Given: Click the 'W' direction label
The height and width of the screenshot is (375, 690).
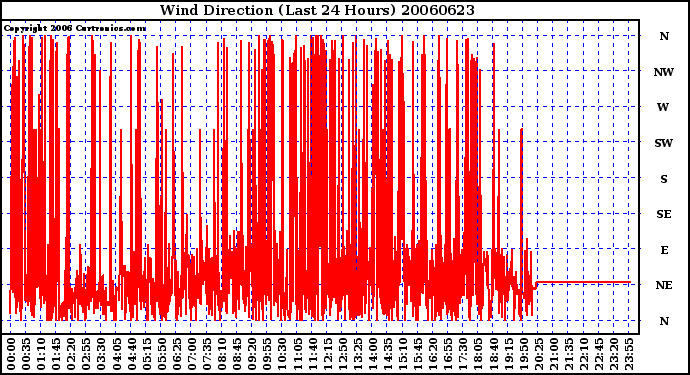Looking at the screenshot, I should (663, 107).
